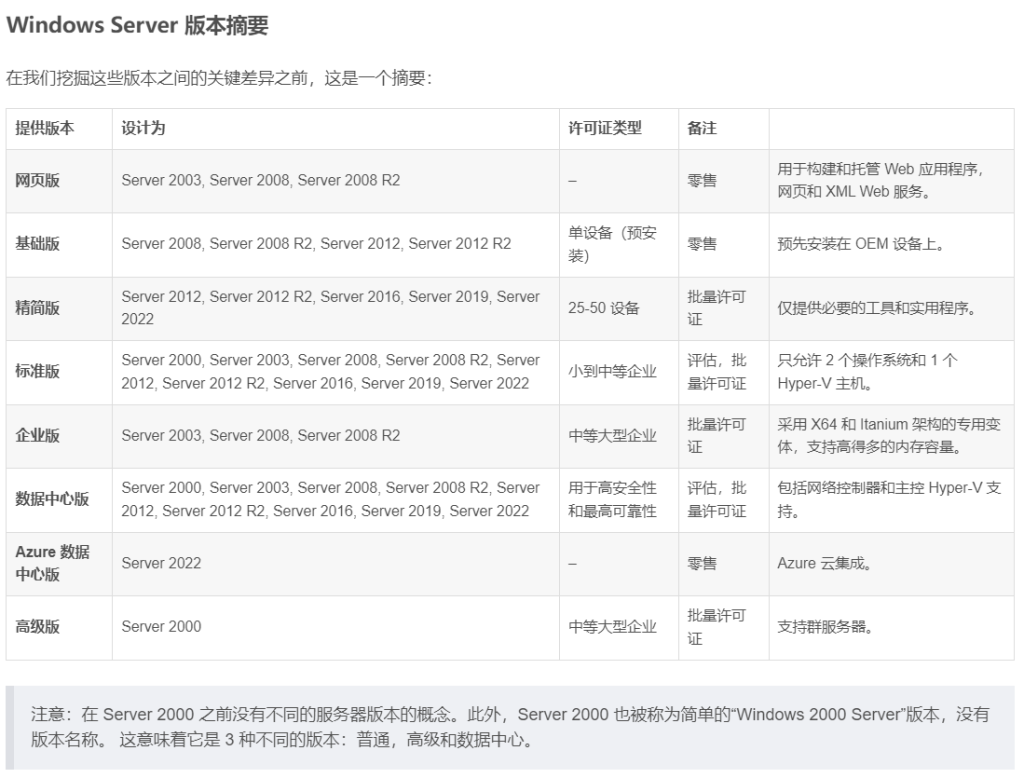Click the server list in the 企业版 row
1024x778 pixels.
click(x=261, y=435)
